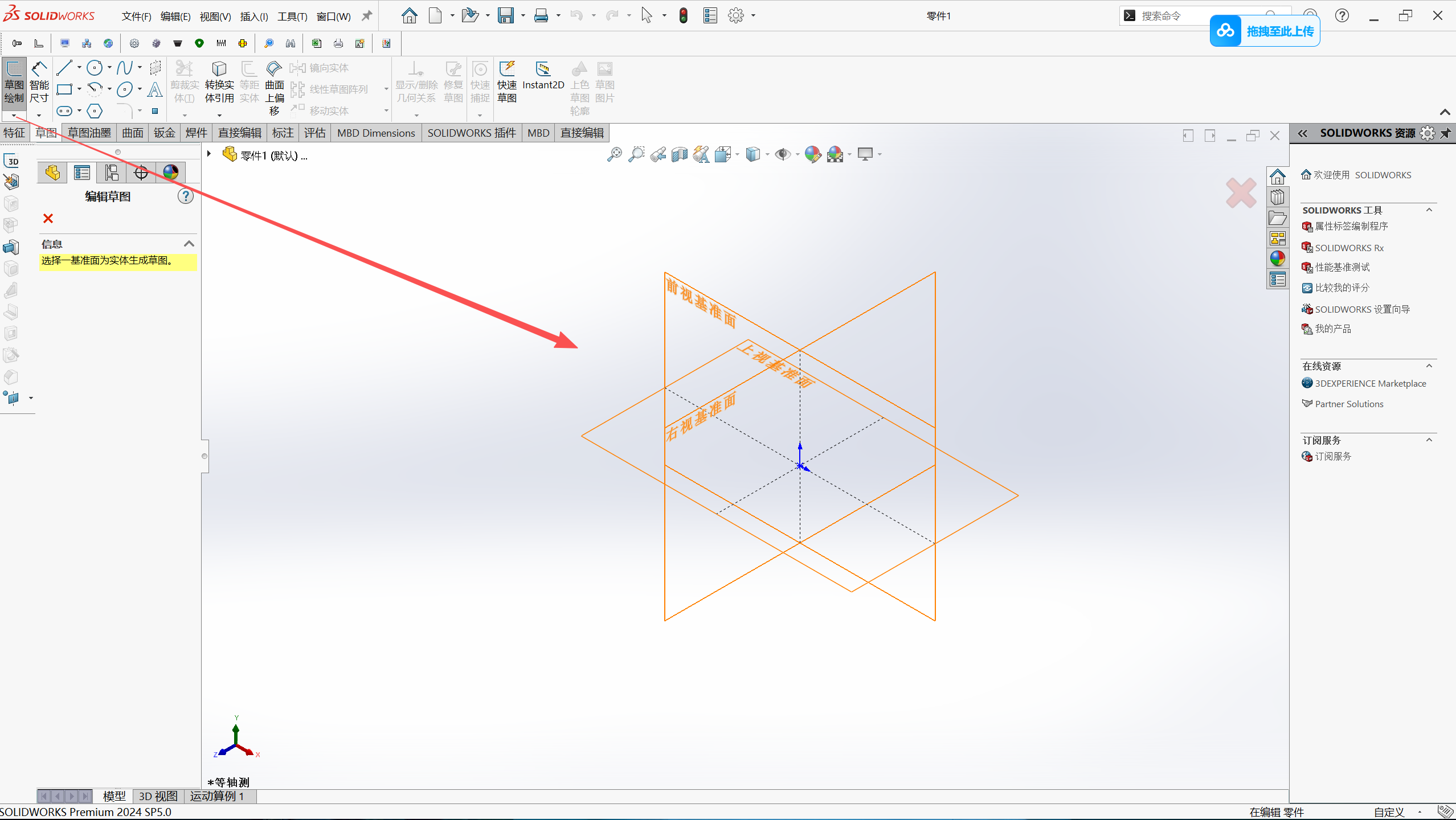Screen dimensions: 1456x820
Task: Expand the 零件1 feature tree node
Action: [209, 154]
